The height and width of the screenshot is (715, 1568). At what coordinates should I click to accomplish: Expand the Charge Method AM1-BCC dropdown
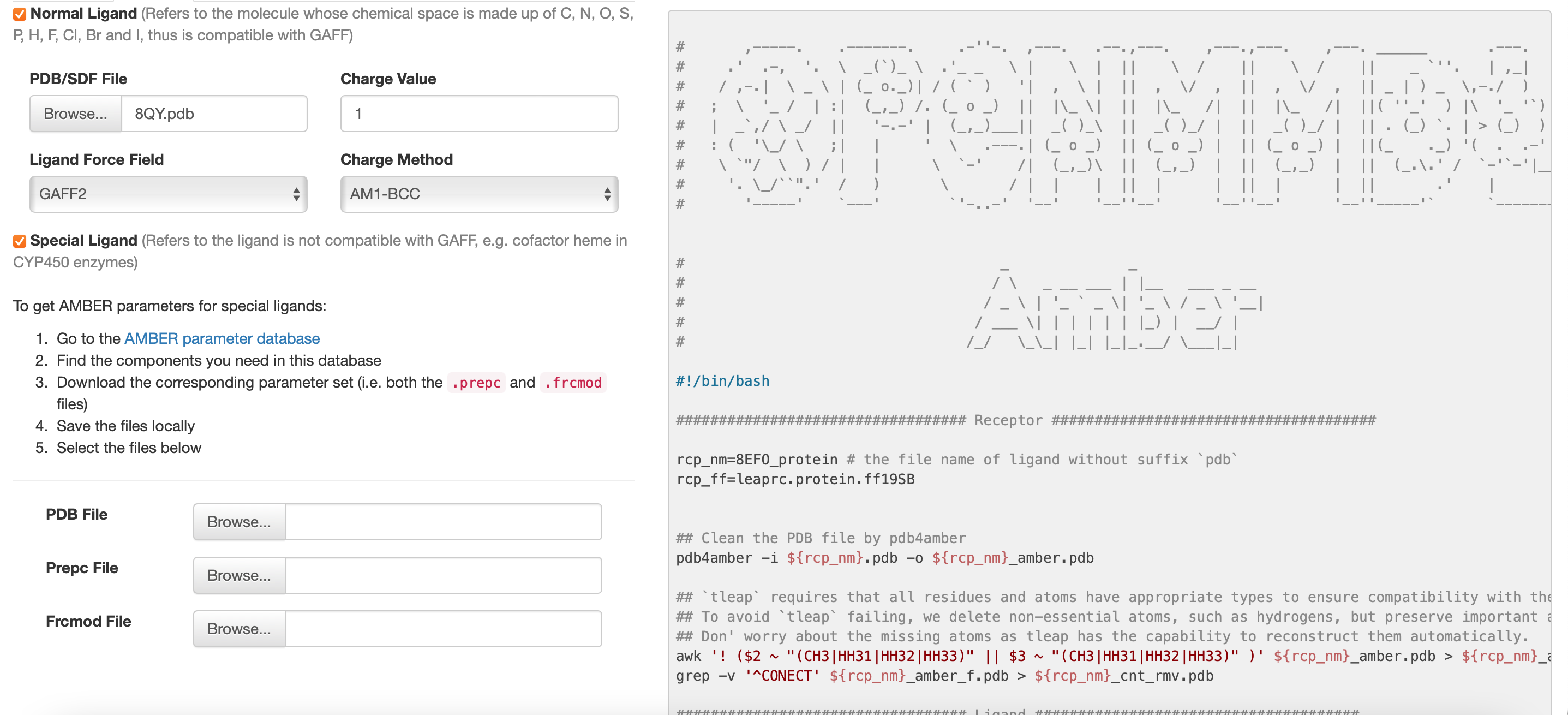pos(479,194)
